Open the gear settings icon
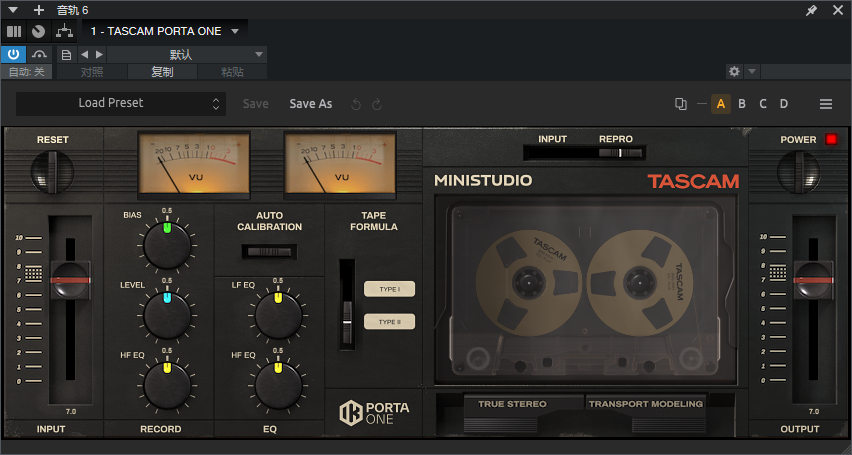This screenshot has height=455, width=852. click(734, 71)
